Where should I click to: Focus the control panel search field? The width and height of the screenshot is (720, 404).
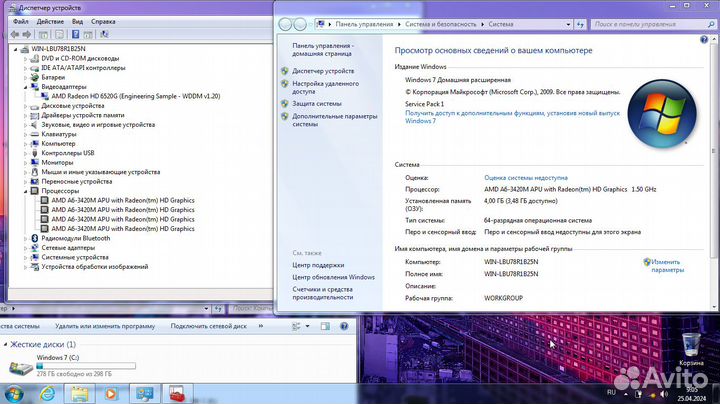click(653, 24)
